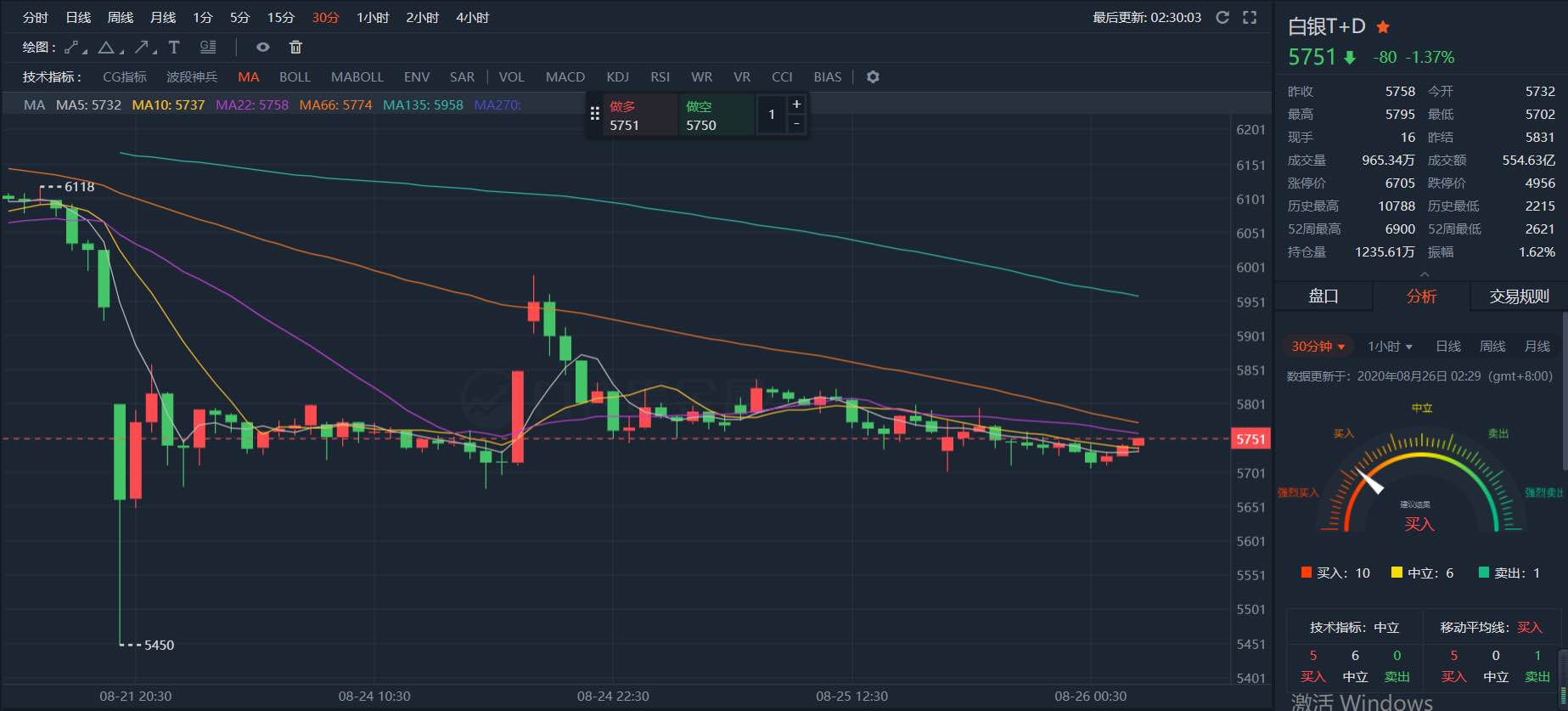Expand the arrow tool's submenu arrow
The width and height of the screenshot is (1568, 711).
pyautogui.click(x=155, y=51)
